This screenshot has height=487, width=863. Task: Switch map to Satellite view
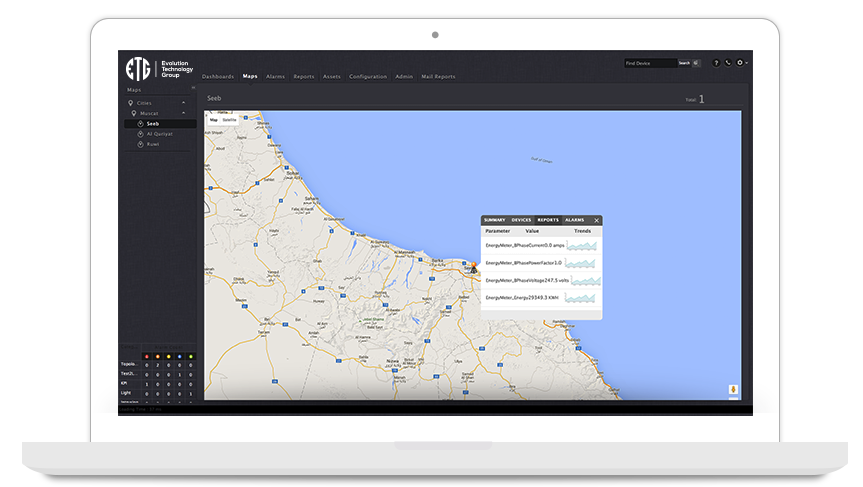pyautogui.click(x=230, y=119)
